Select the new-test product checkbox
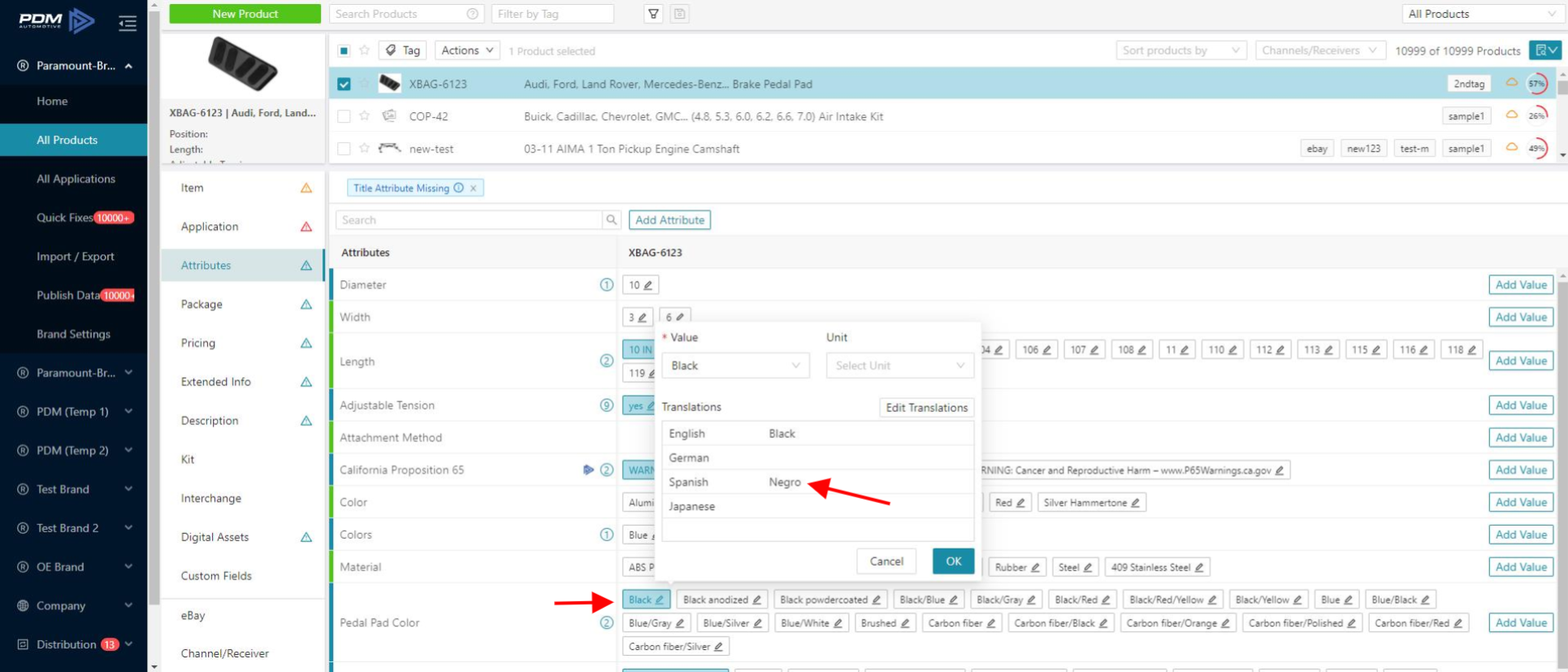Screen dimensions: 1568x672 [344, 149]
